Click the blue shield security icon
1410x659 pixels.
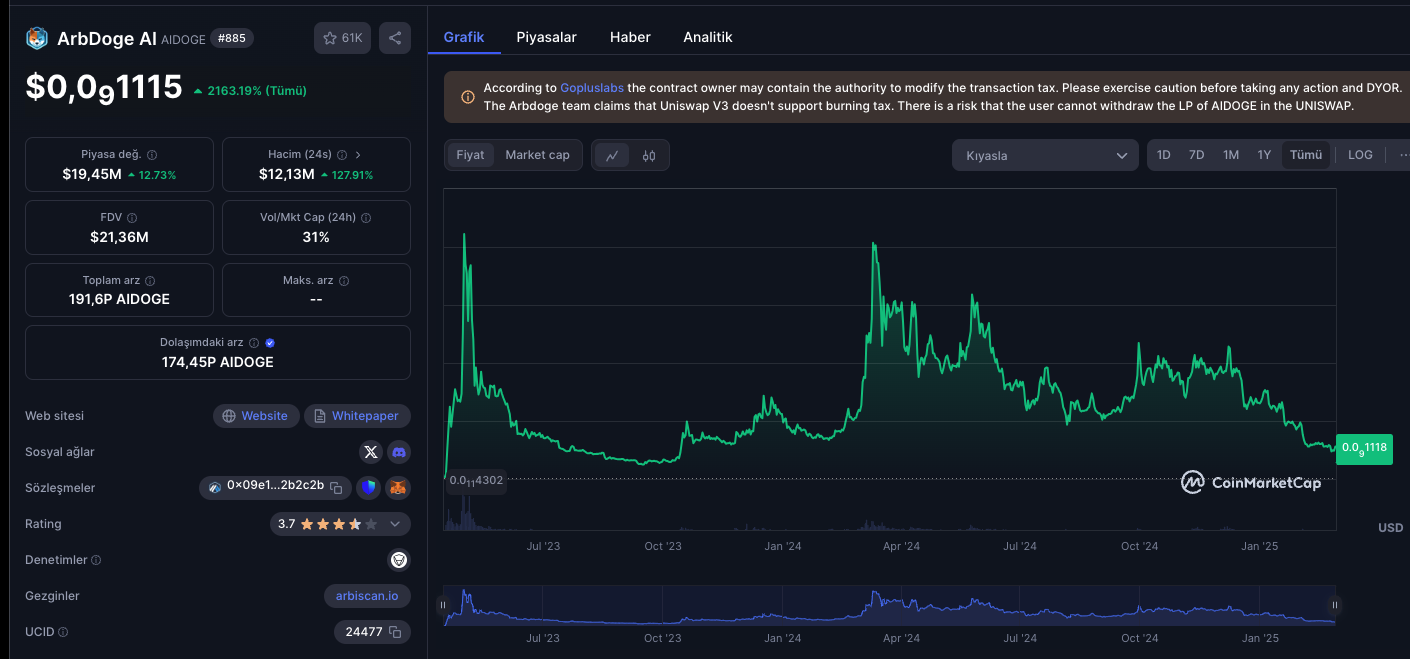pos(369,488)
